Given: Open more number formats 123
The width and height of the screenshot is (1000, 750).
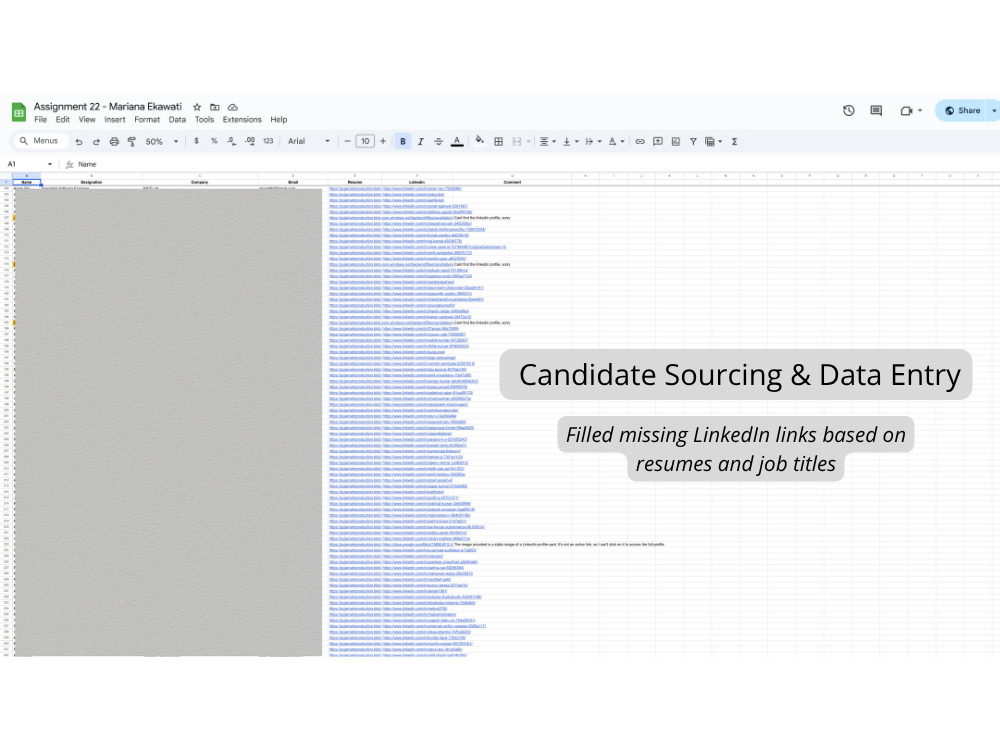Looking at the screenshot, I should [268, 141].
